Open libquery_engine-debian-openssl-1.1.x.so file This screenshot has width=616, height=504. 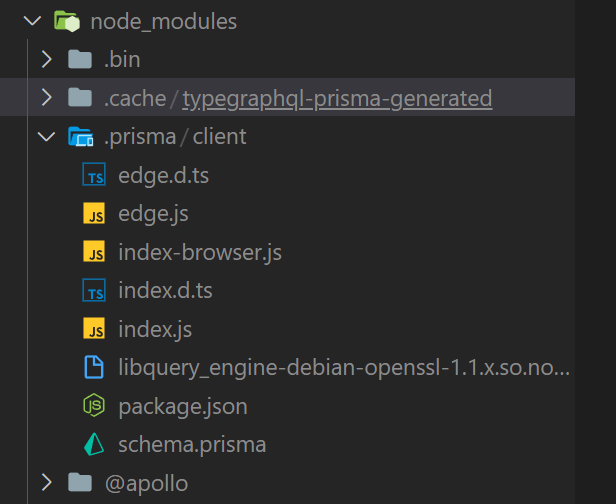tap(344, 368)
